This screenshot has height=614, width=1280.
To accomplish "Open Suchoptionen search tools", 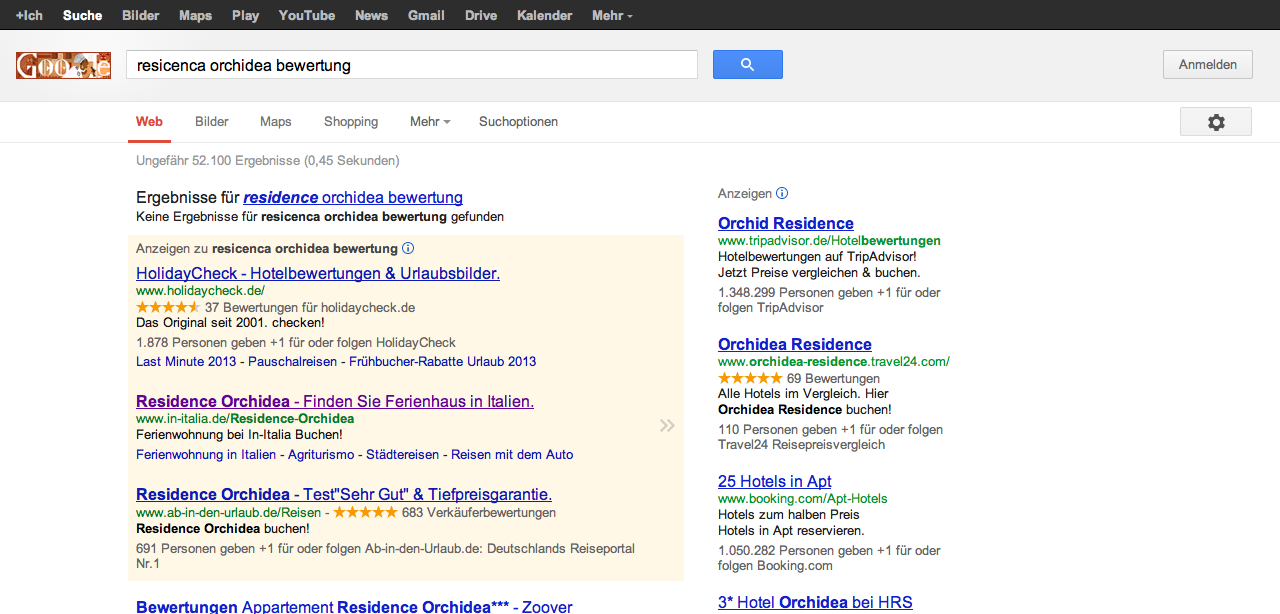I will pos(518,122).
